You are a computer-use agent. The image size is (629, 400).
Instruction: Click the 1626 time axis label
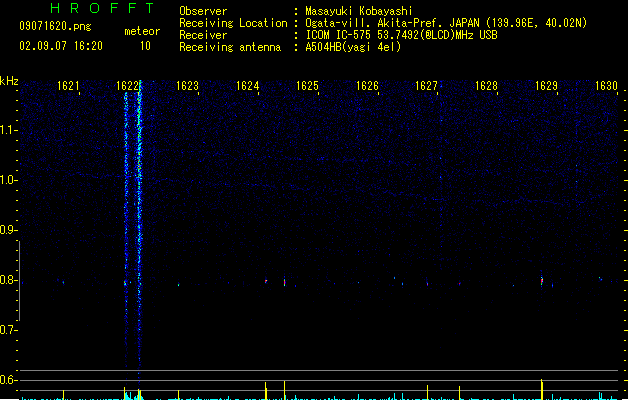[367, 86]
